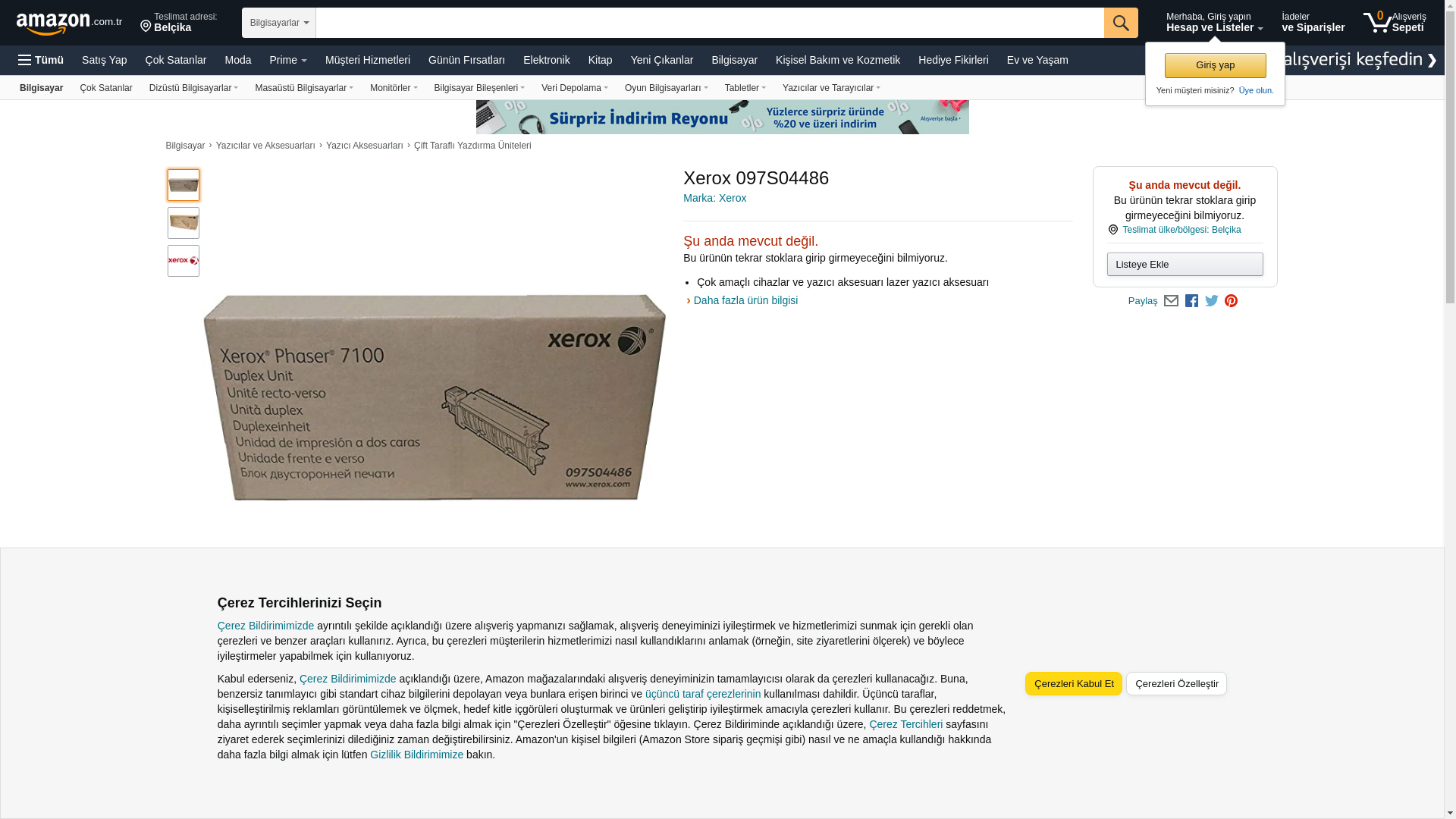Click the search magnifier button
Viewport: 1456px width, 819px height.
[x=1121, y=23]
